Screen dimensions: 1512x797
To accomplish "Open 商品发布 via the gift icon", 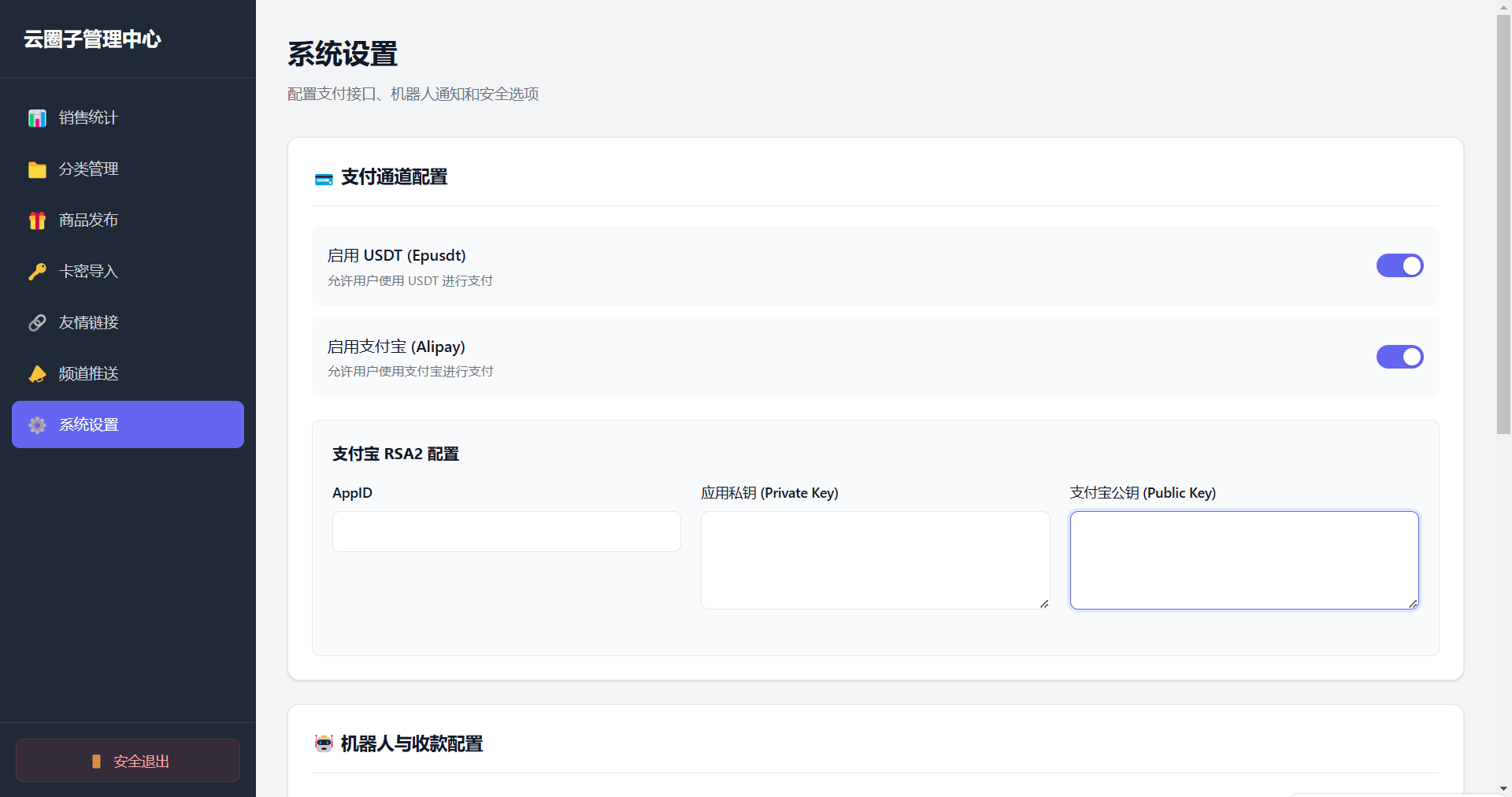I will pyautogui.click(x=37, y=220).
